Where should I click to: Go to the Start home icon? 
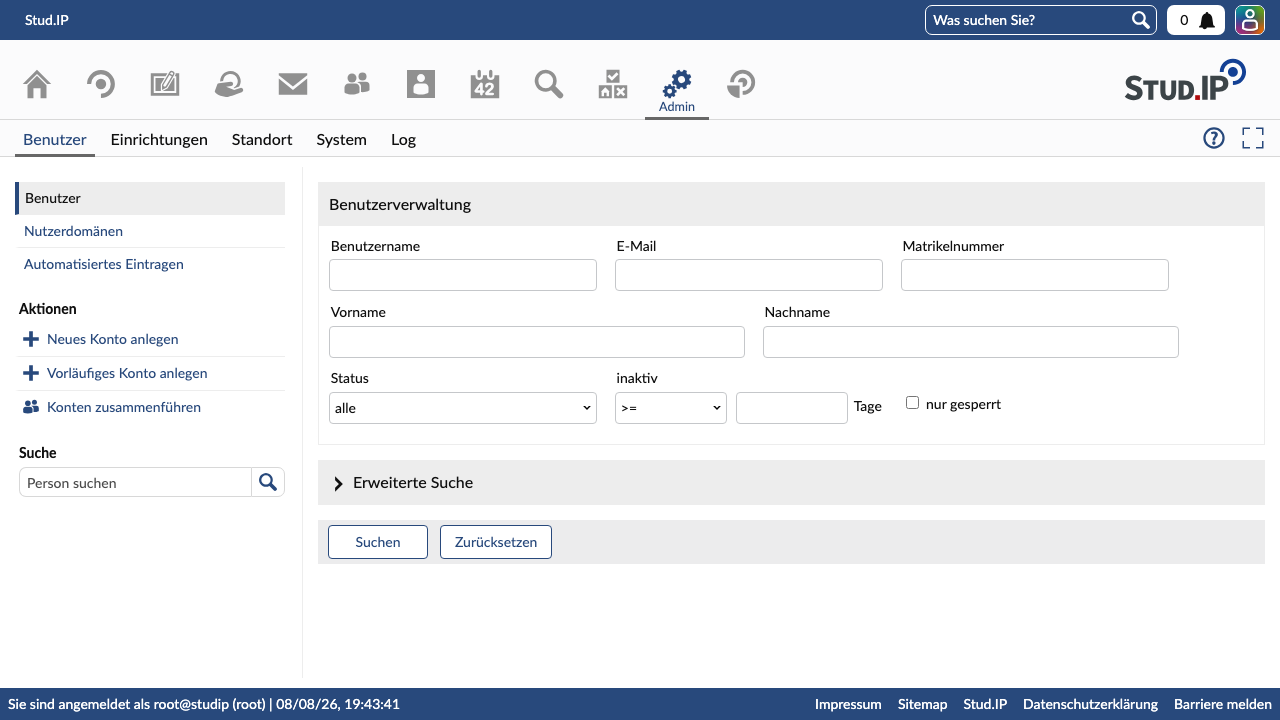pyautogui.click(x=37, y=84)
